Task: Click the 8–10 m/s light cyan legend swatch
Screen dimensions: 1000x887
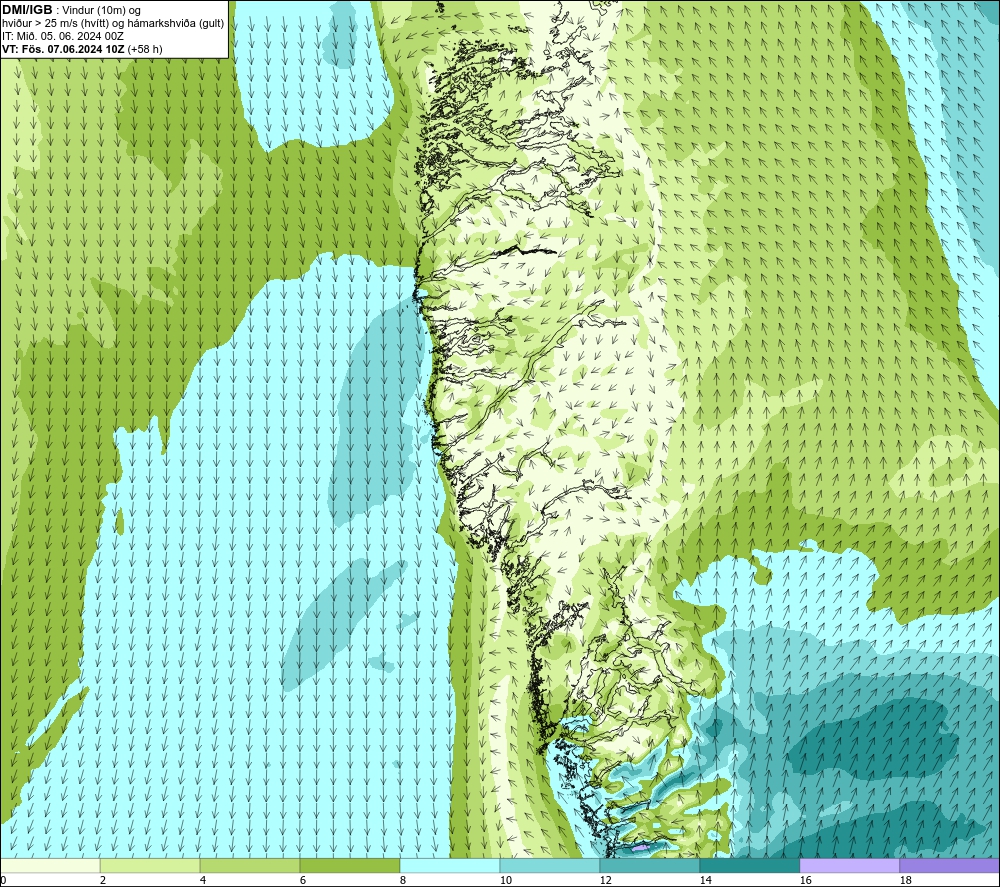Action: tap(450, 865)
